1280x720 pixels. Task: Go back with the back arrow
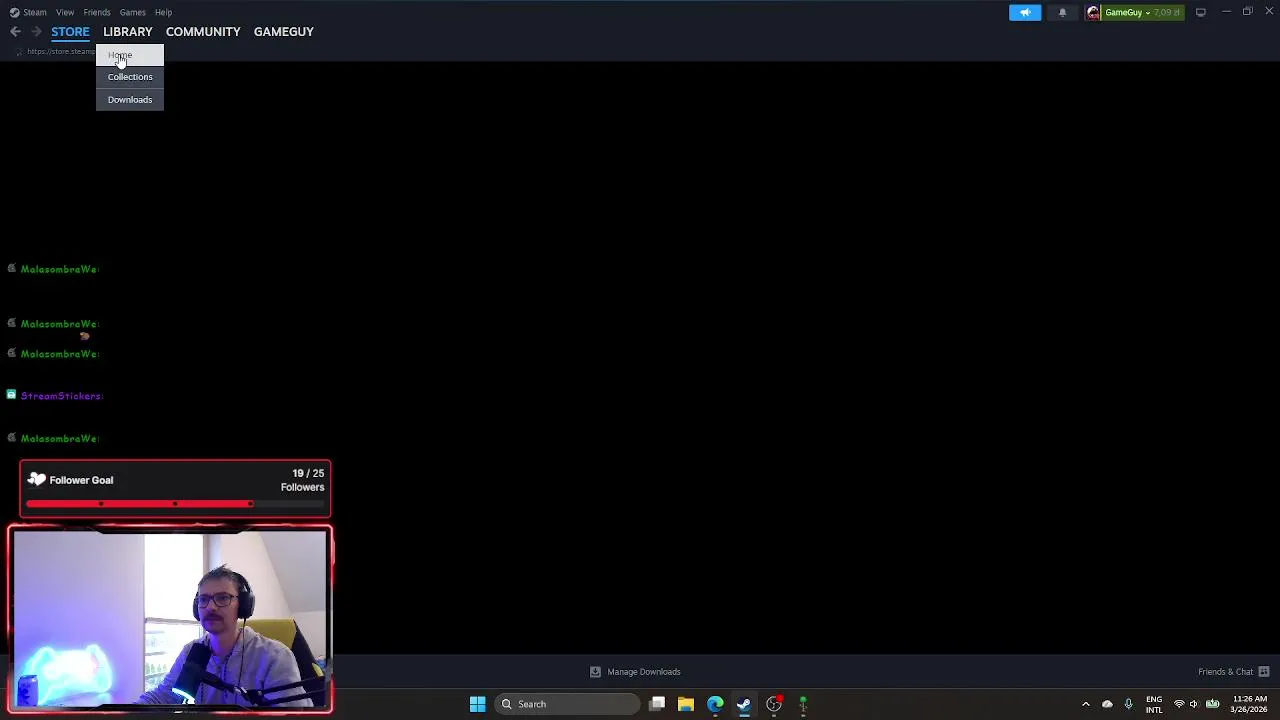point(15,32)
